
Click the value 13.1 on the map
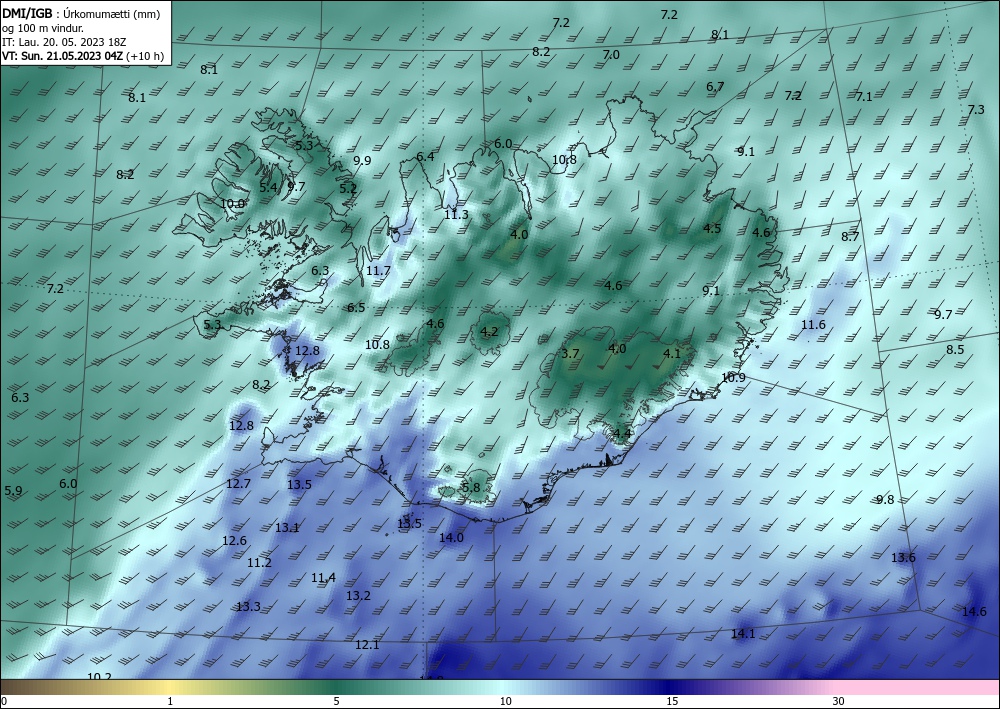tap(287, 527)
